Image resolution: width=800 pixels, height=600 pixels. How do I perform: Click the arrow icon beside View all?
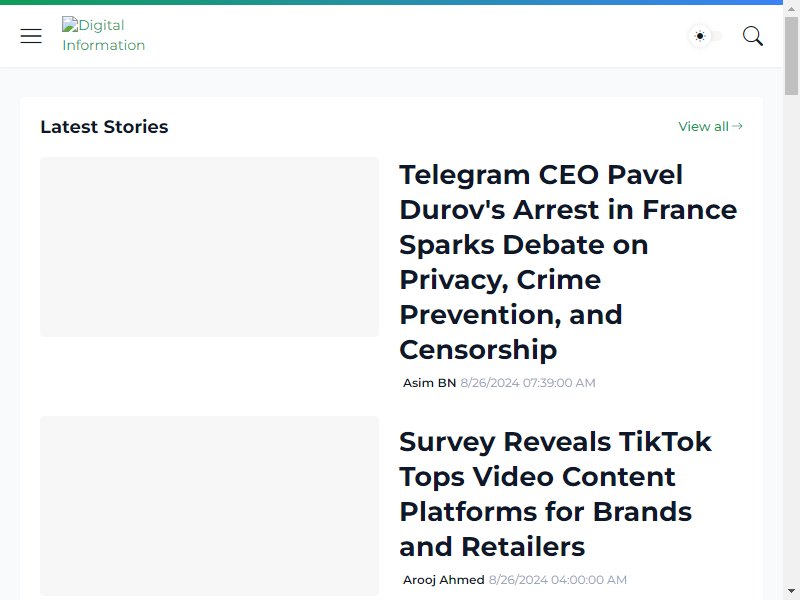tap(737, 126)
